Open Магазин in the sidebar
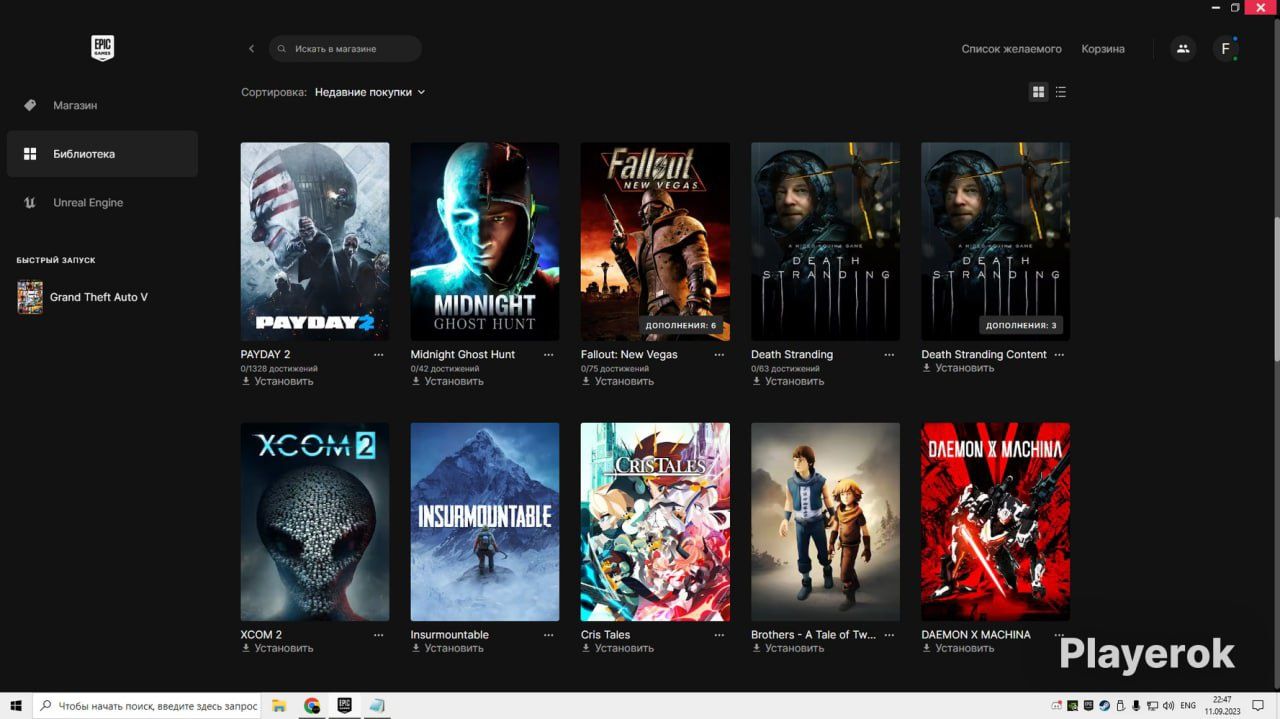 pyautogui.click(x=102, y=105)
